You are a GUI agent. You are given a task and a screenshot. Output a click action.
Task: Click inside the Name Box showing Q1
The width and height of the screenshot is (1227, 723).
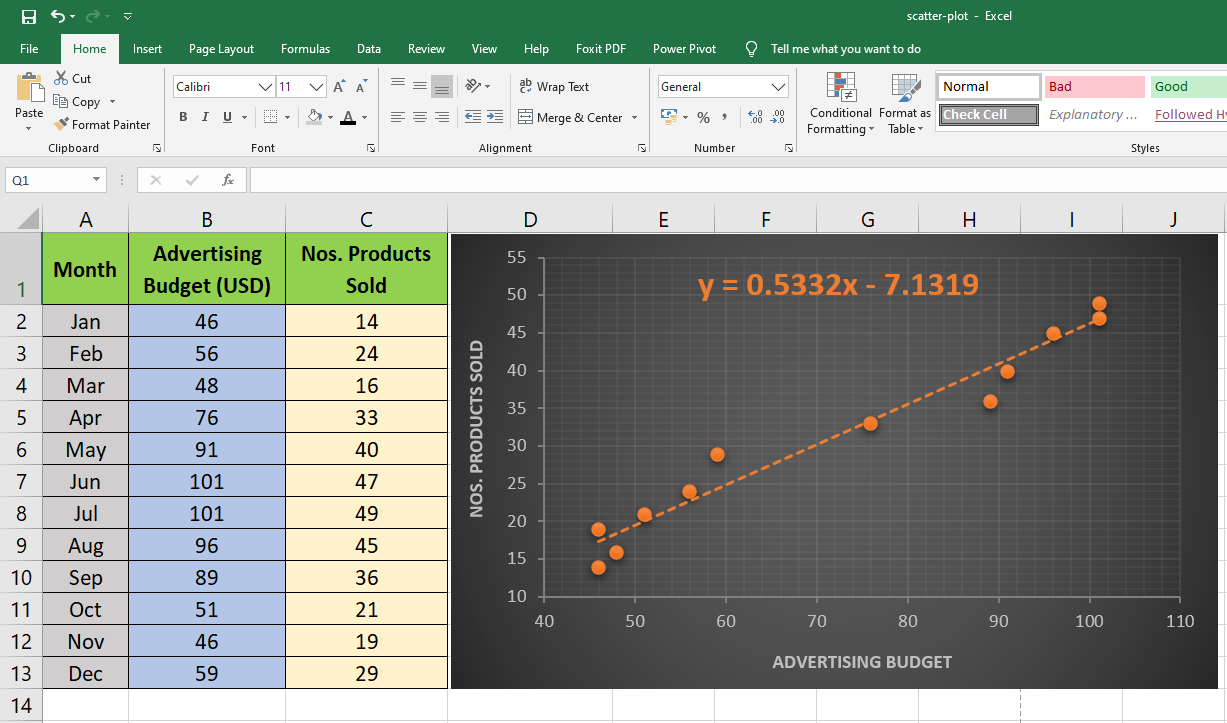(x=46, y=180)
